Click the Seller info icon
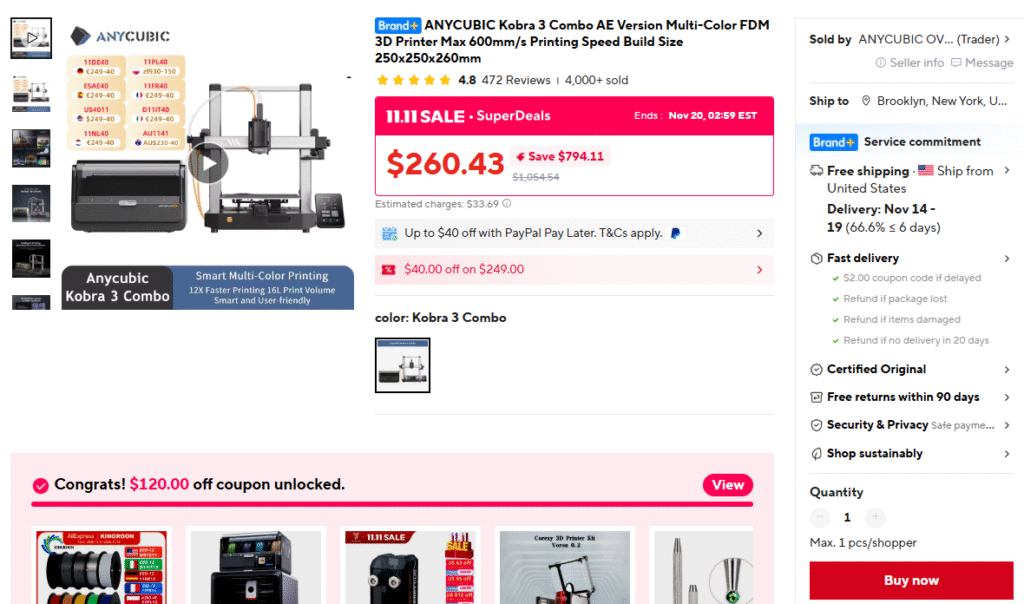The height and width of the screenshot is (604, 1024). click(880, 63)
